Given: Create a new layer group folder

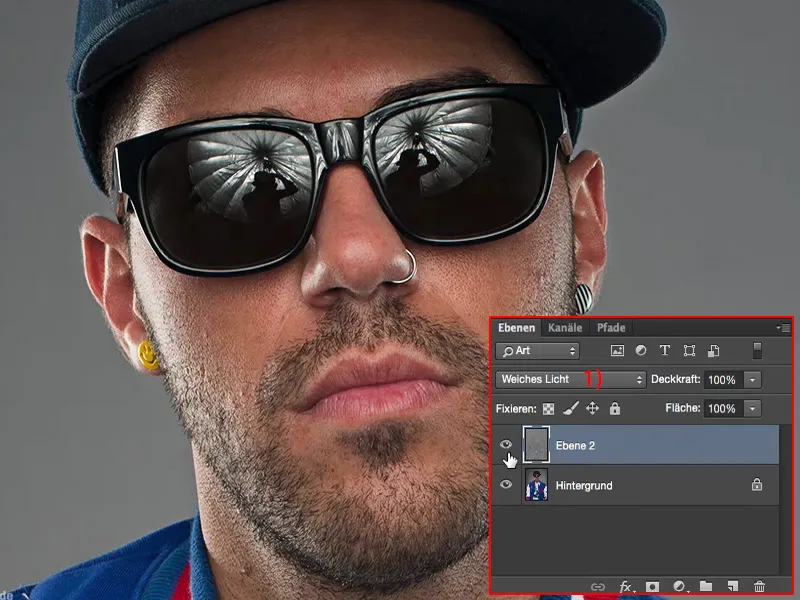Looking at the screenshot, I should point(706,586).
